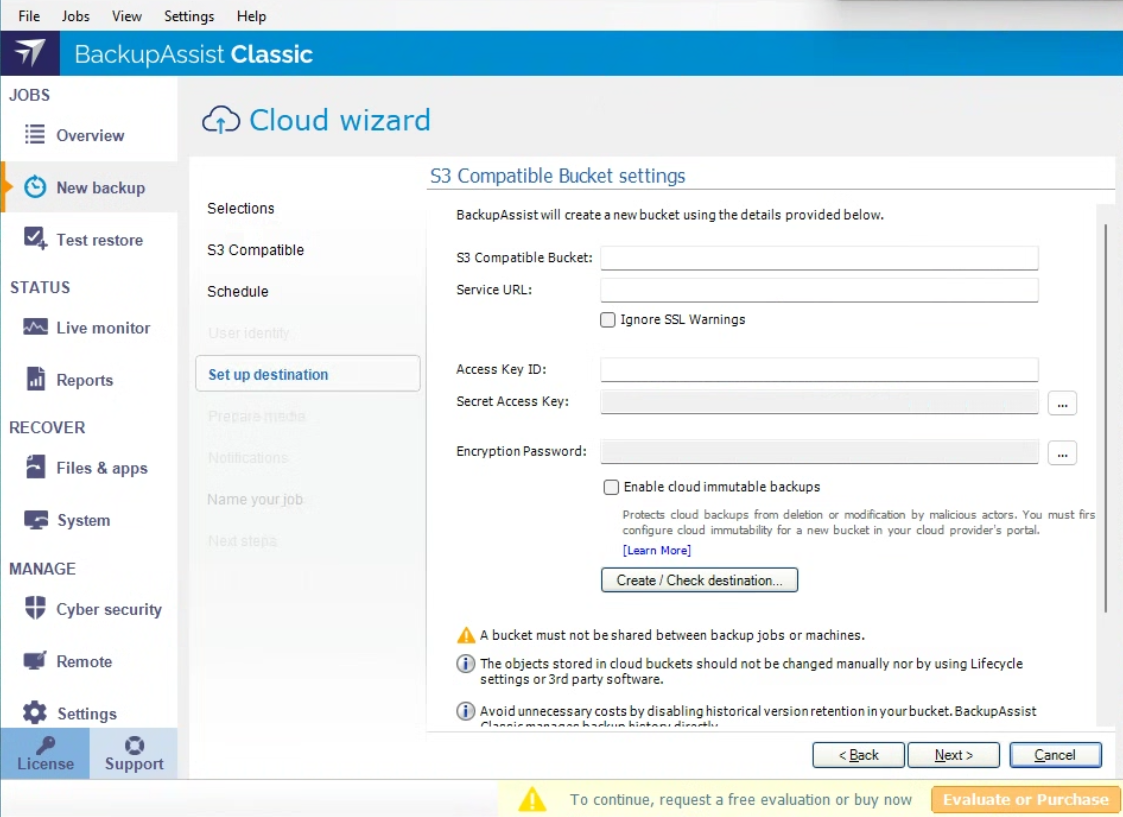1123x817 pixels.
Task: Open the View menu in menu bar
Action: pyautogui.click(x=127, y=16)
